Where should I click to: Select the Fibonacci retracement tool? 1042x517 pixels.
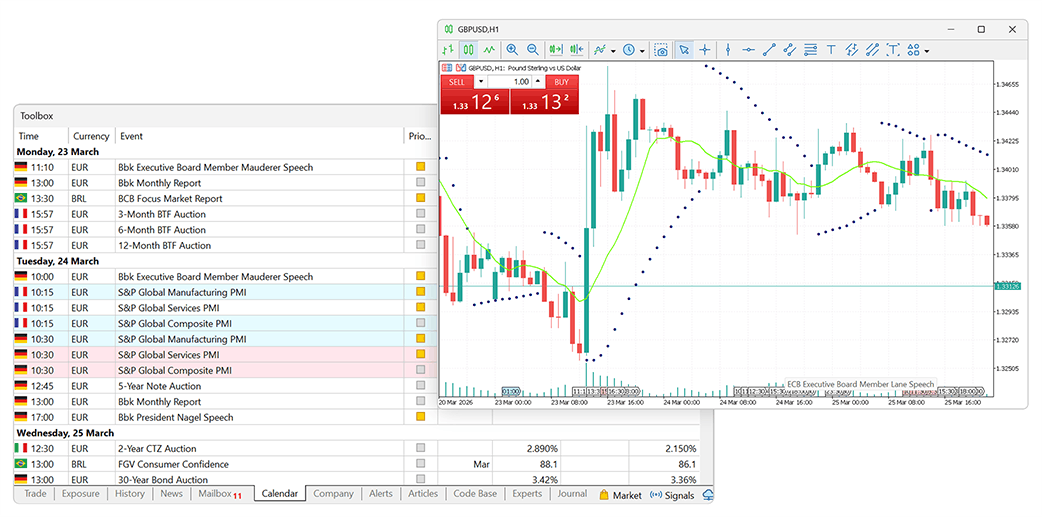810,50
